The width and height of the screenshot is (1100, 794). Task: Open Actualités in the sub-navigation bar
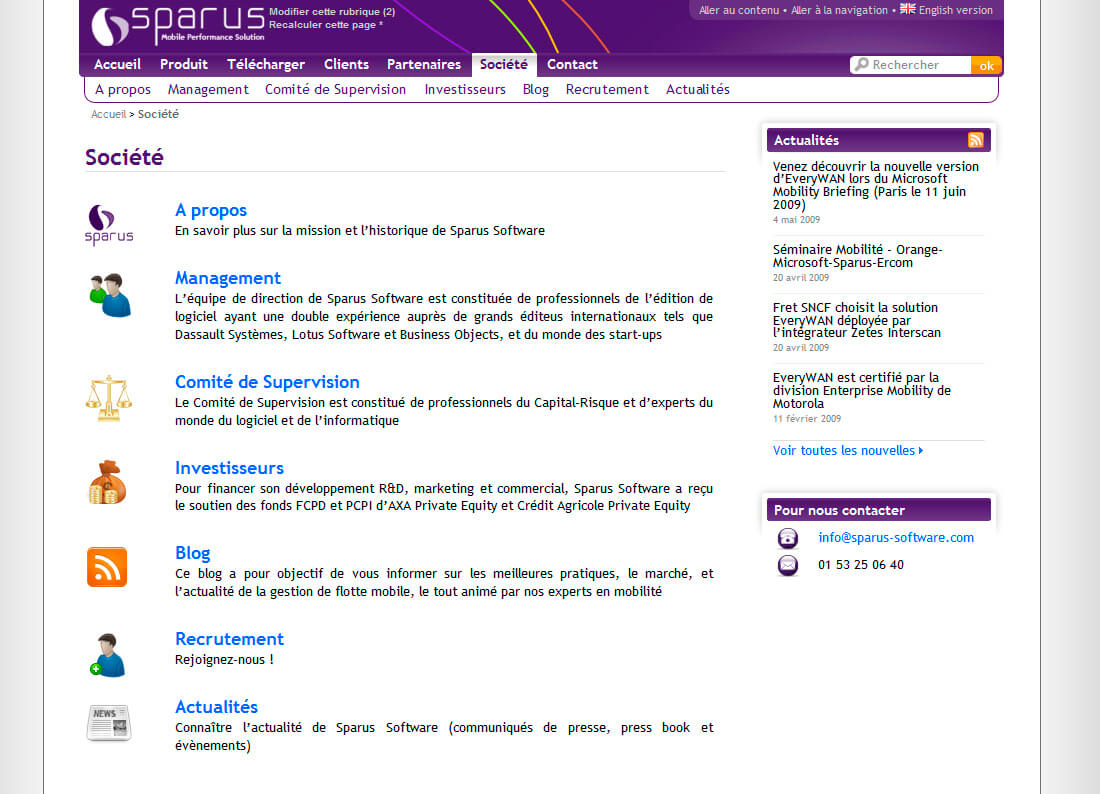click(x=698, y=90)
